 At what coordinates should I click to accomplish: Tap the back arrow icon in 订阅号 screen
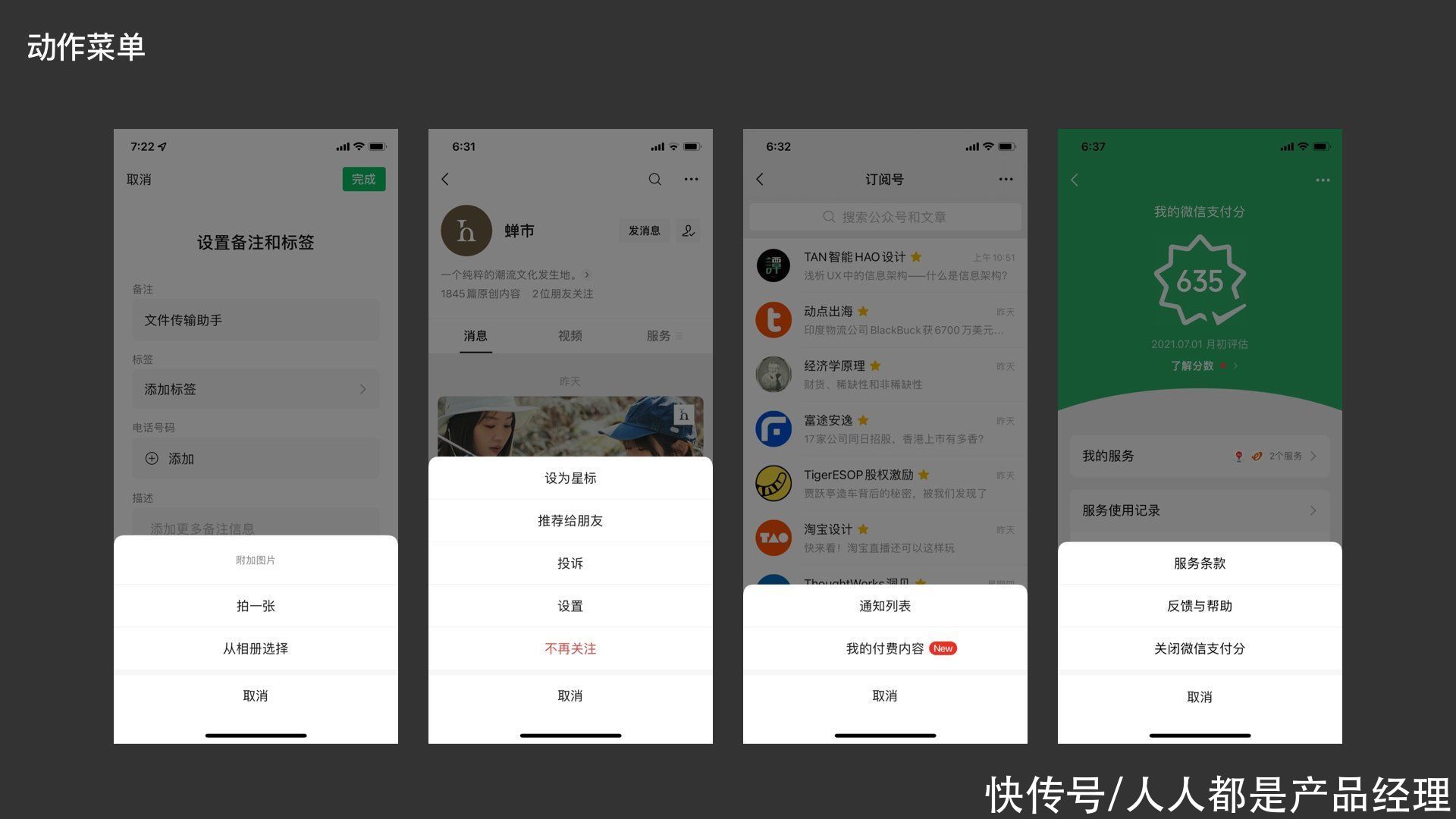pos(764,179)
